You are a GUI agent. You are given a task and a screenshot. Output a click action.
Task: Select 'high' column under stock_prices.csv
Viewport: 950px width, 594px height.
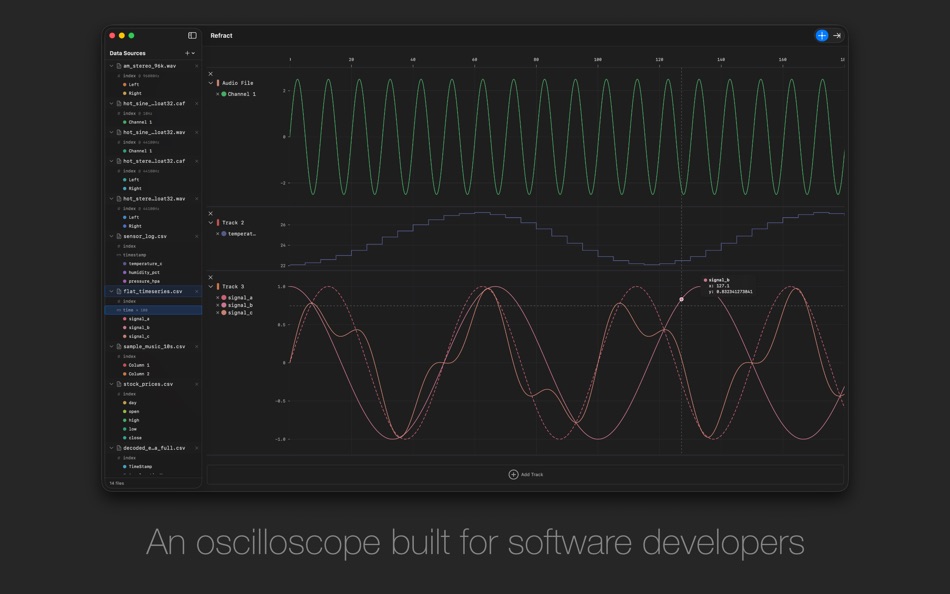click(133, 420)
